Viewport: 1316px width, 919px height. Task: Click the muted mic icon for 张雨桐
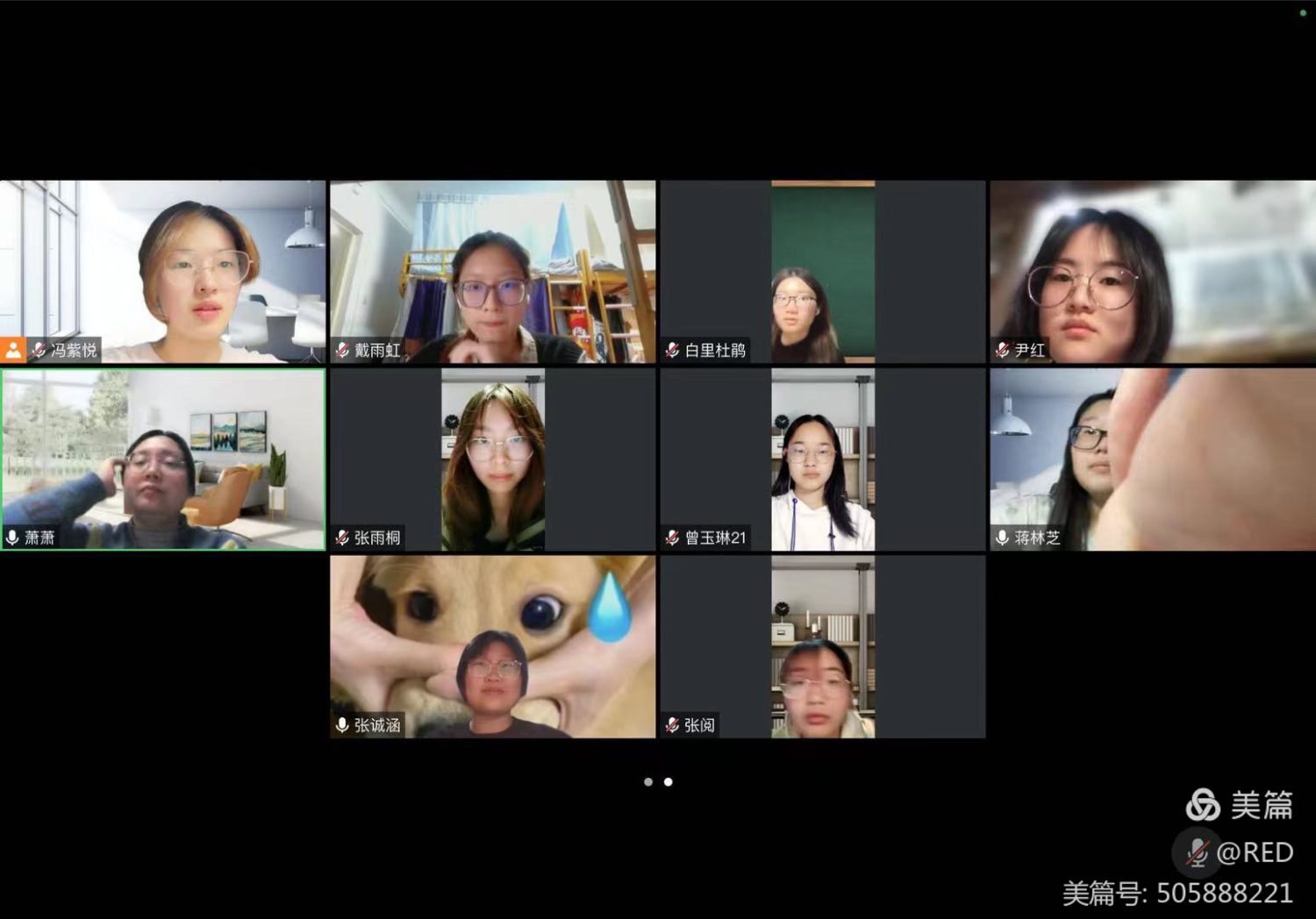tap(343, 538)
